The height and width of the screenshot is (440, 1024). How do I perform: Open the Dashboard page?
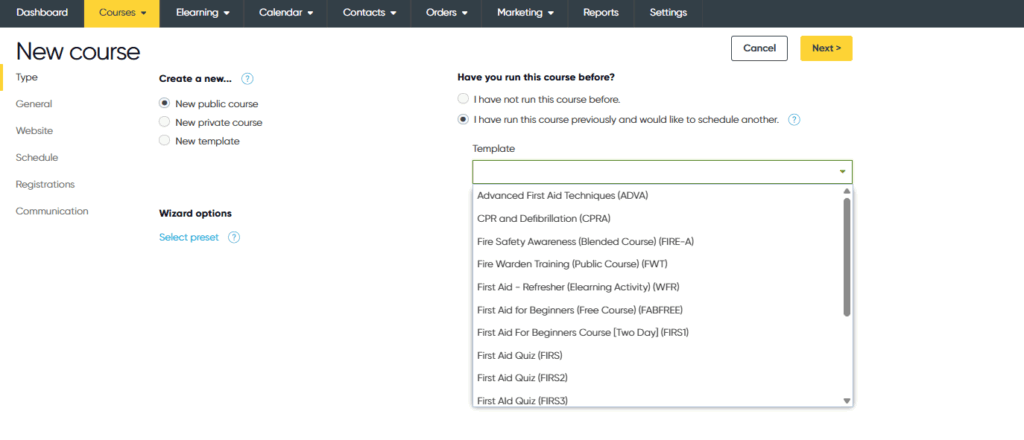[42, 13]
